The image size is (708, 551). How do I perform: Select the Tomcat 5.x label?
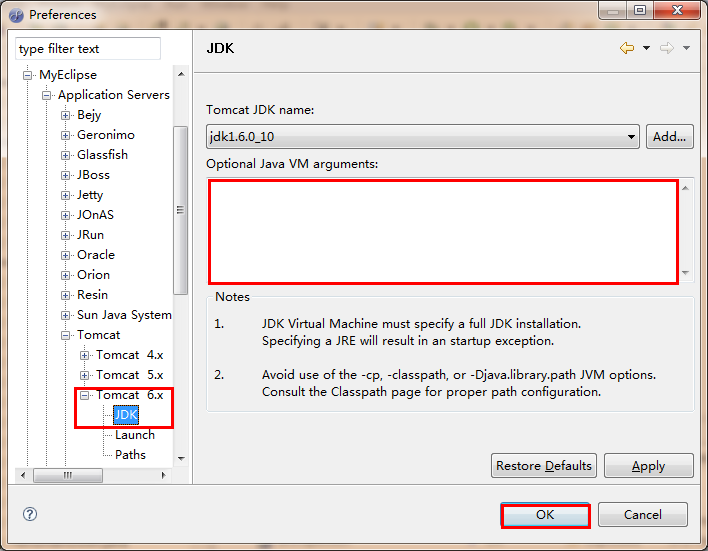pyautogui.click(x=130, y=375)
